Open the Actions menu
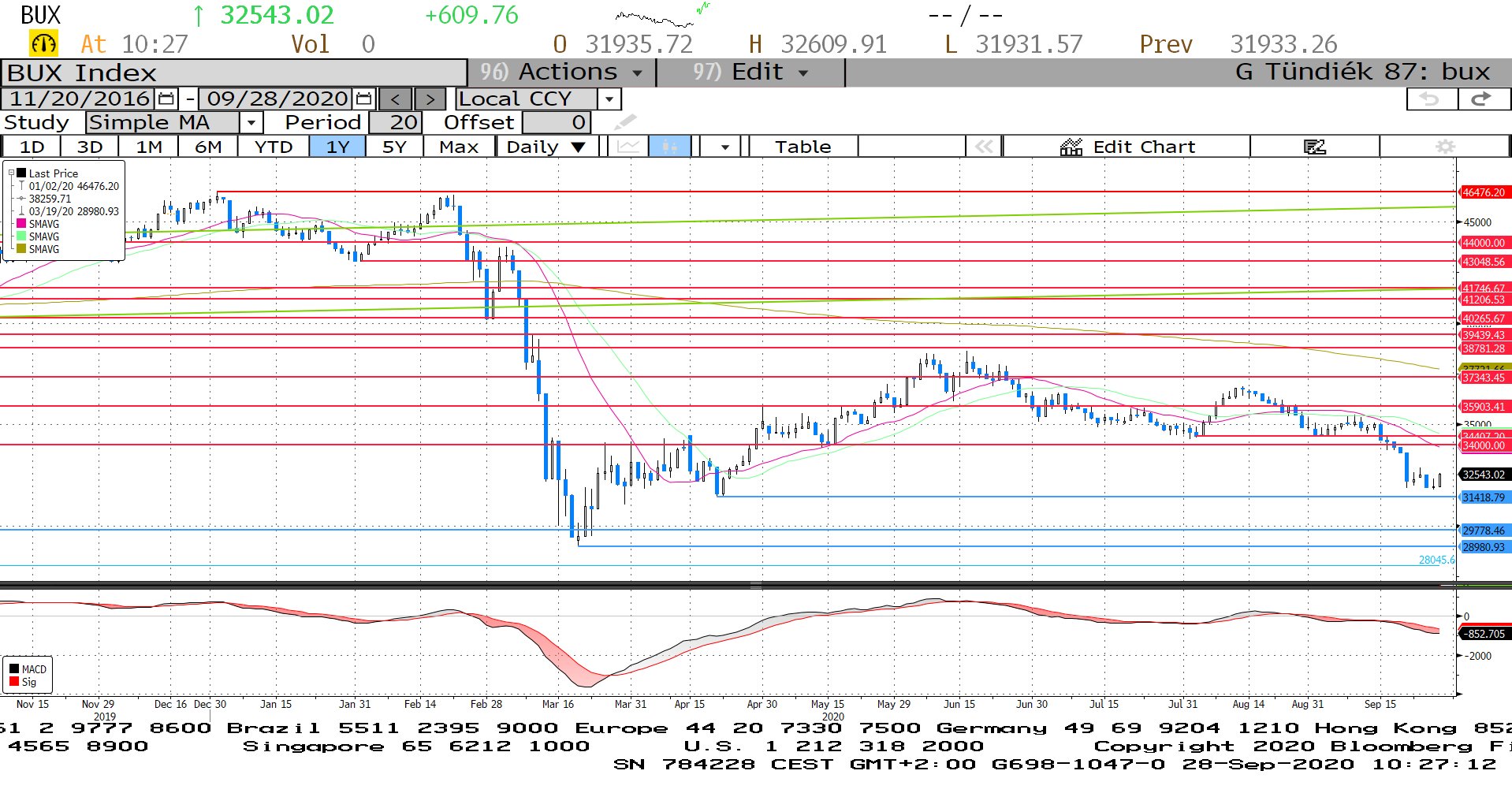Image resolution: width=1512 pixels, height=808 pixels. click(561, 73)
